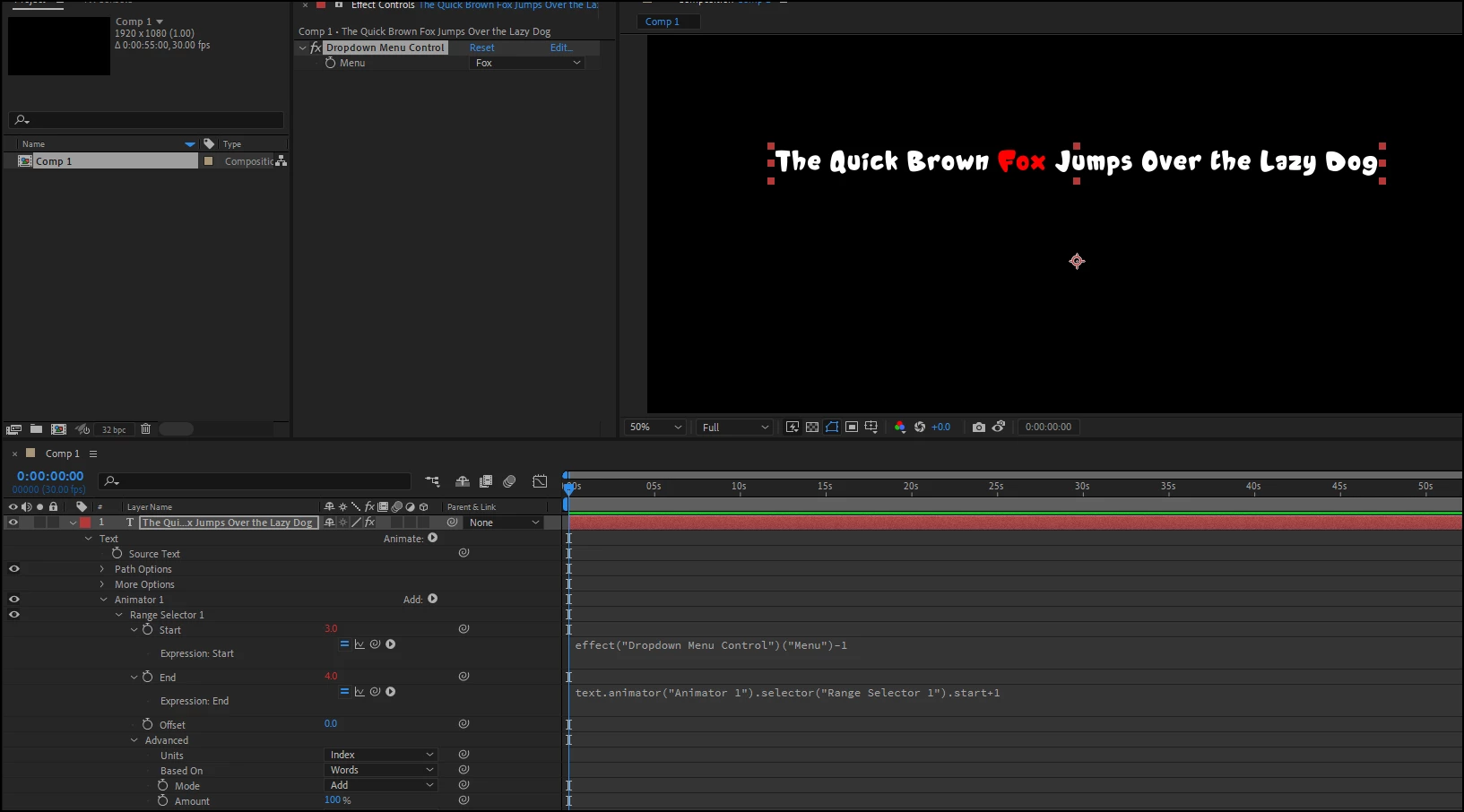The width and height of the screenshot is (1464, 812).
Task: Adjust the exposure value +0.0
Action: click(941, 428)
